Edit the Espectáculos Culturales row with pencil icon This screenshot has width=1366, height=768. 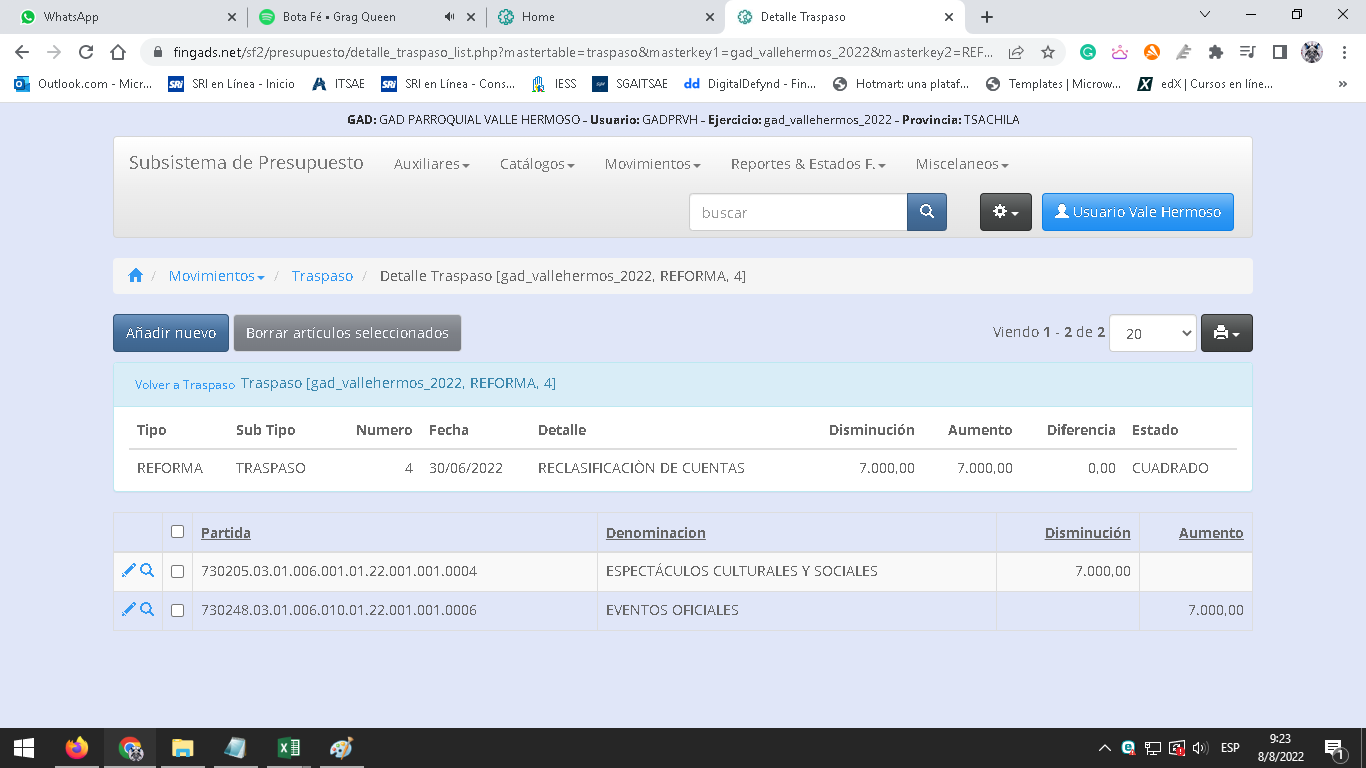pos(128,571)
